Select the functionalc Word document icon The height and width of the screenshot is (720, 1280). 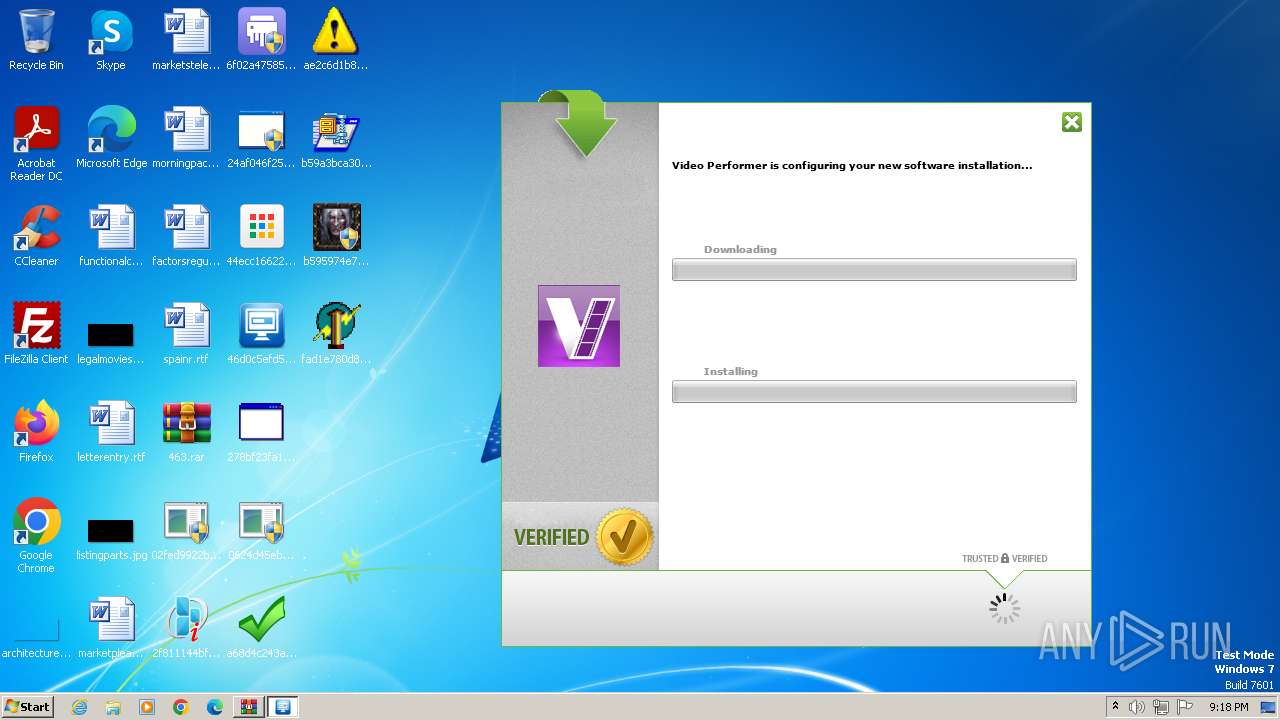(x=111, y=236)
